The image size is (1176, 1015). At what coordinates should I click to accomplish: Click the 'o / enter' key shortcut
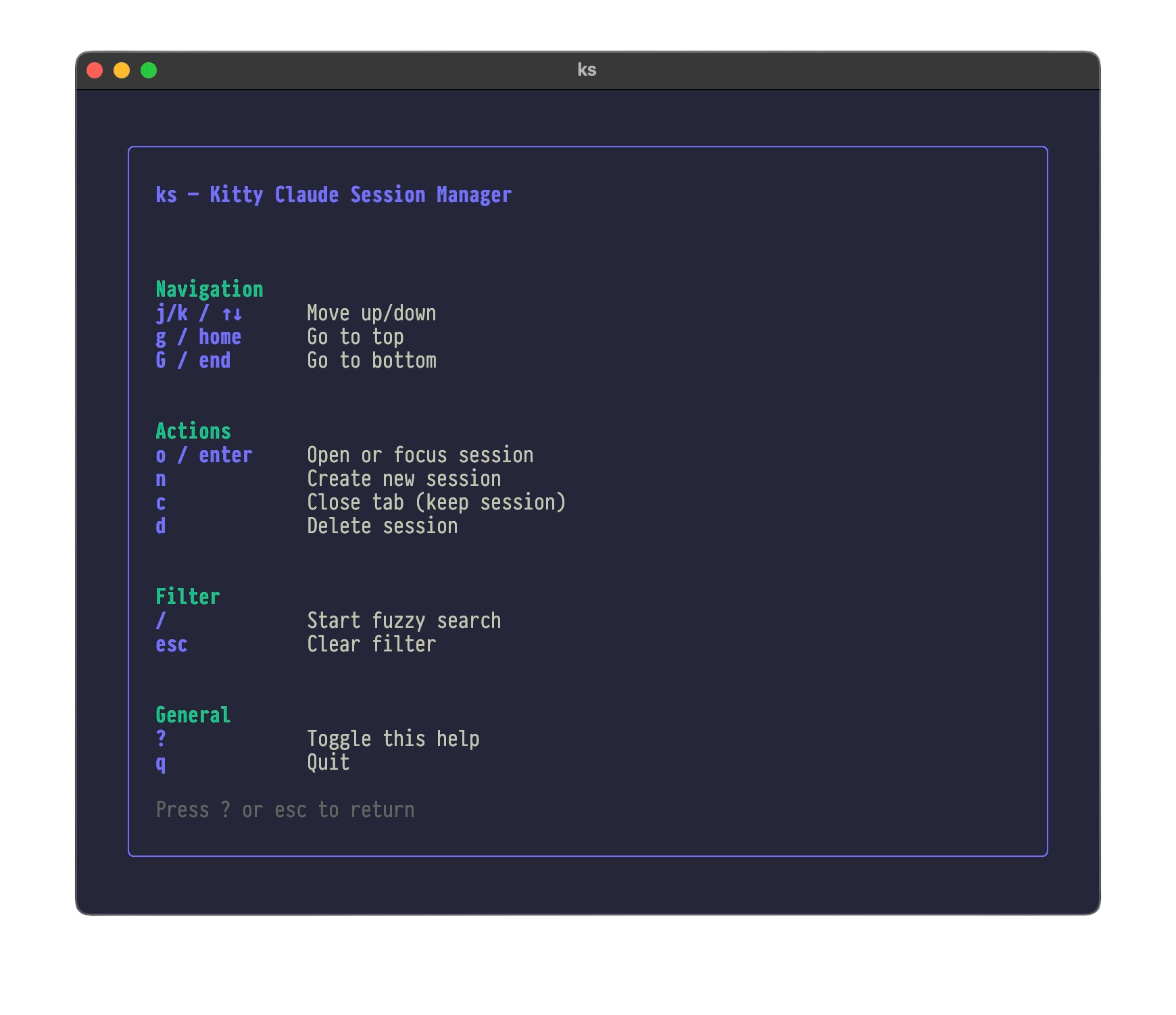tap(203, 455)
